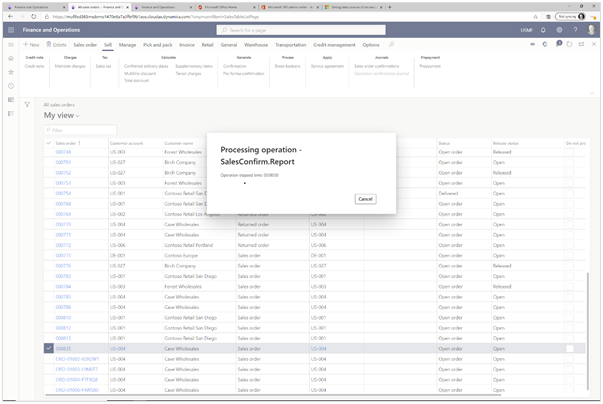The height and width of the screenshot is (404, 603).
Task: Uncheck the selected row 000835 checkbox
Action: tap(49, 348)
